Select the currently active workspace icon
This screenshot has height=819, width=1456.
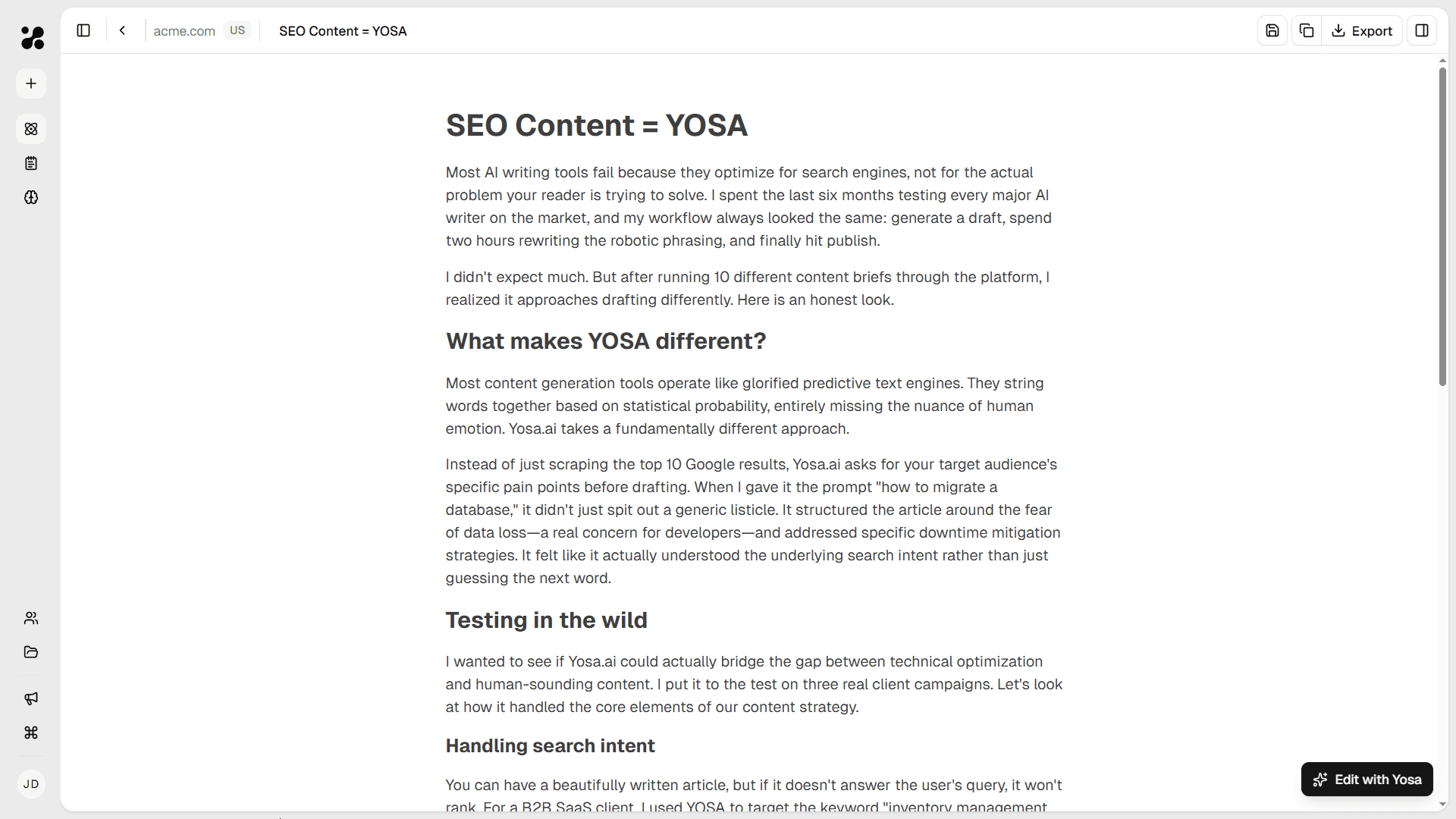click(x=31, y=129)
